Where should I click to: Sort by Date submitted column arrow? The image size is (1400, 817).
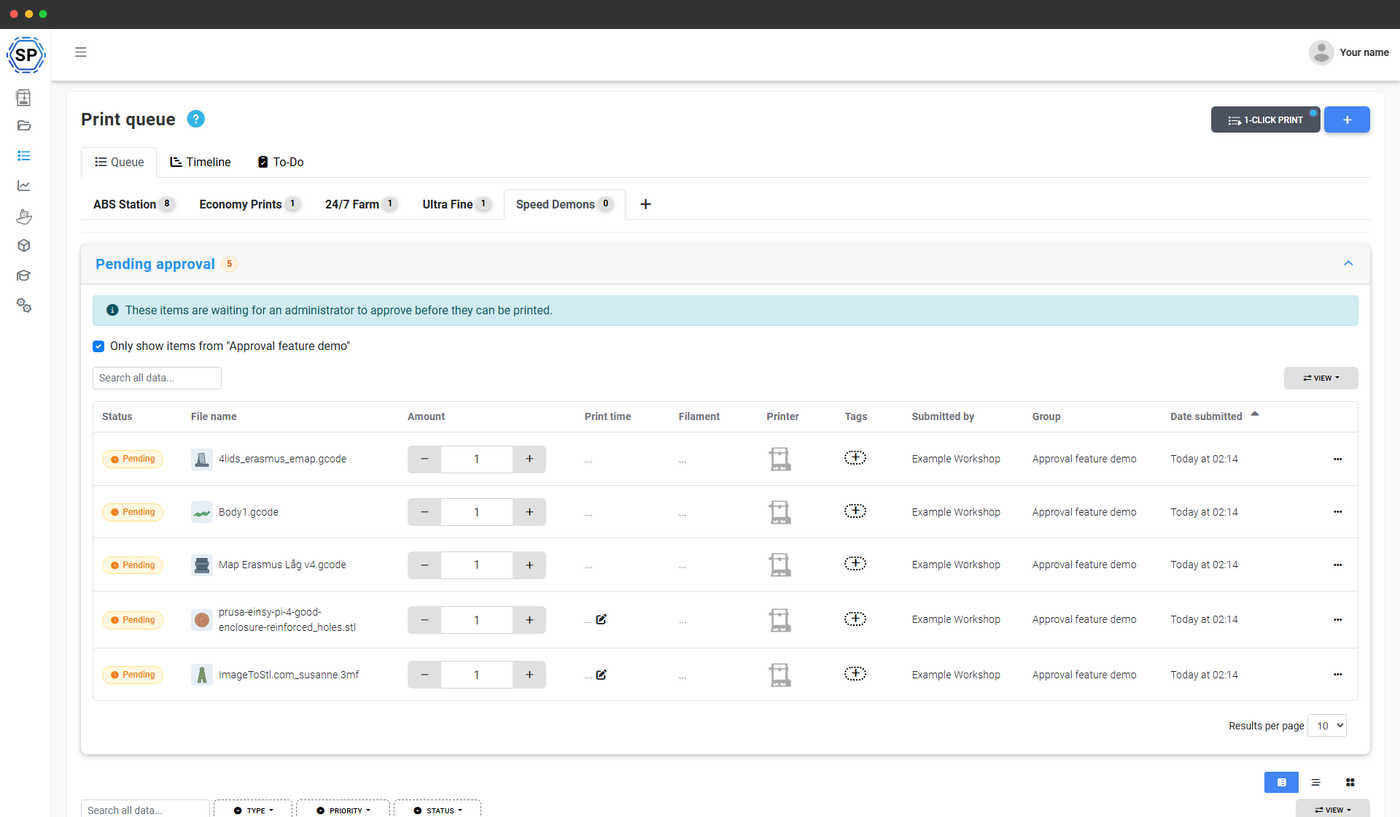1255,415
